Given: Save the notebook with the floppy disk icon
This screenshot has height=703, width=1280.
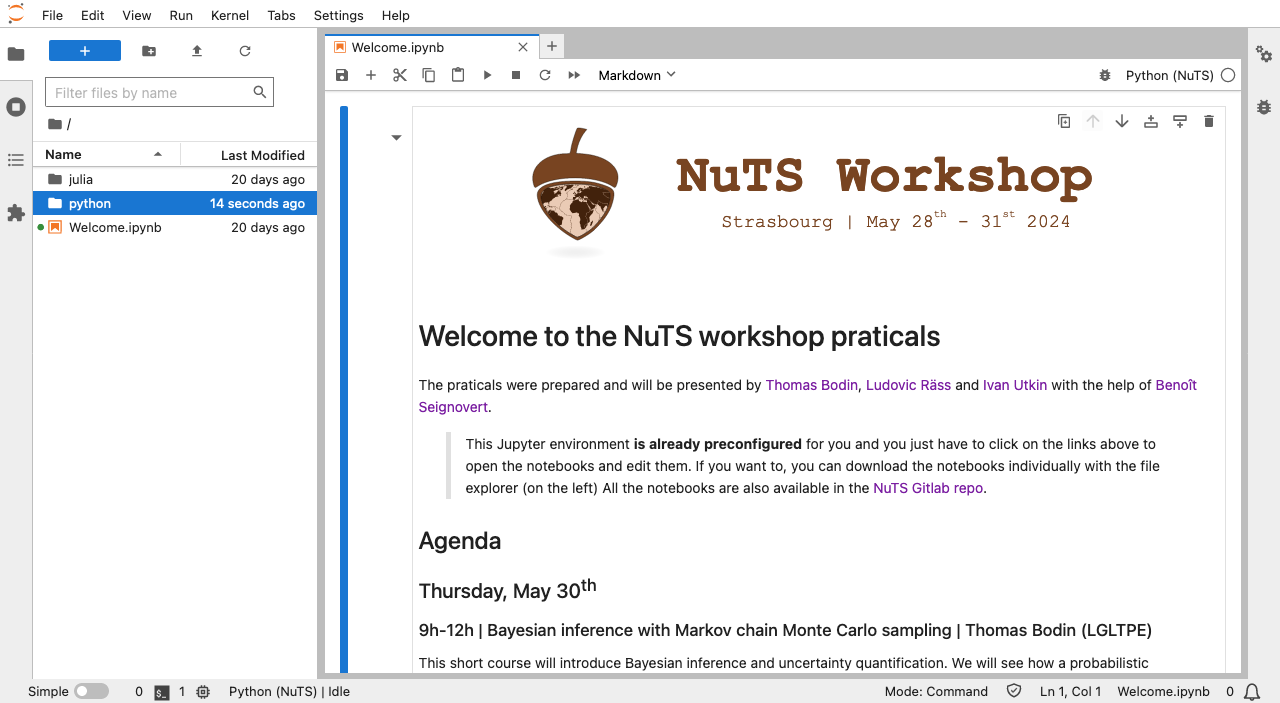Looking at the screenshot, I should 342,75.
